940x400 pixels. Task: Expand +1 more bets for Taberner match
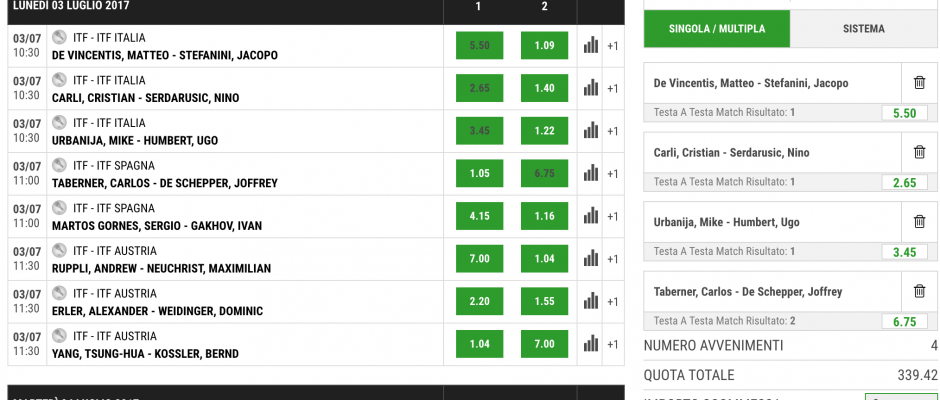(x=612, y=174)
